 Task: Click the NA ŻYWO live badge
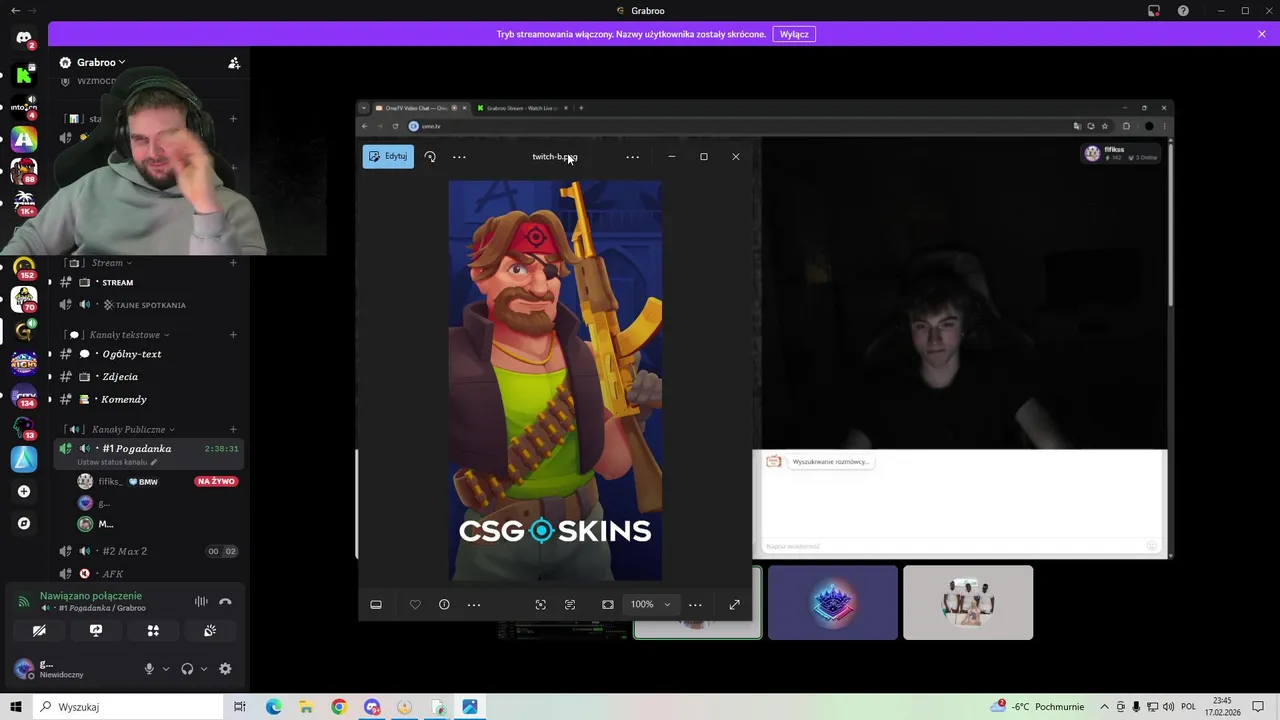coord(216,482)
